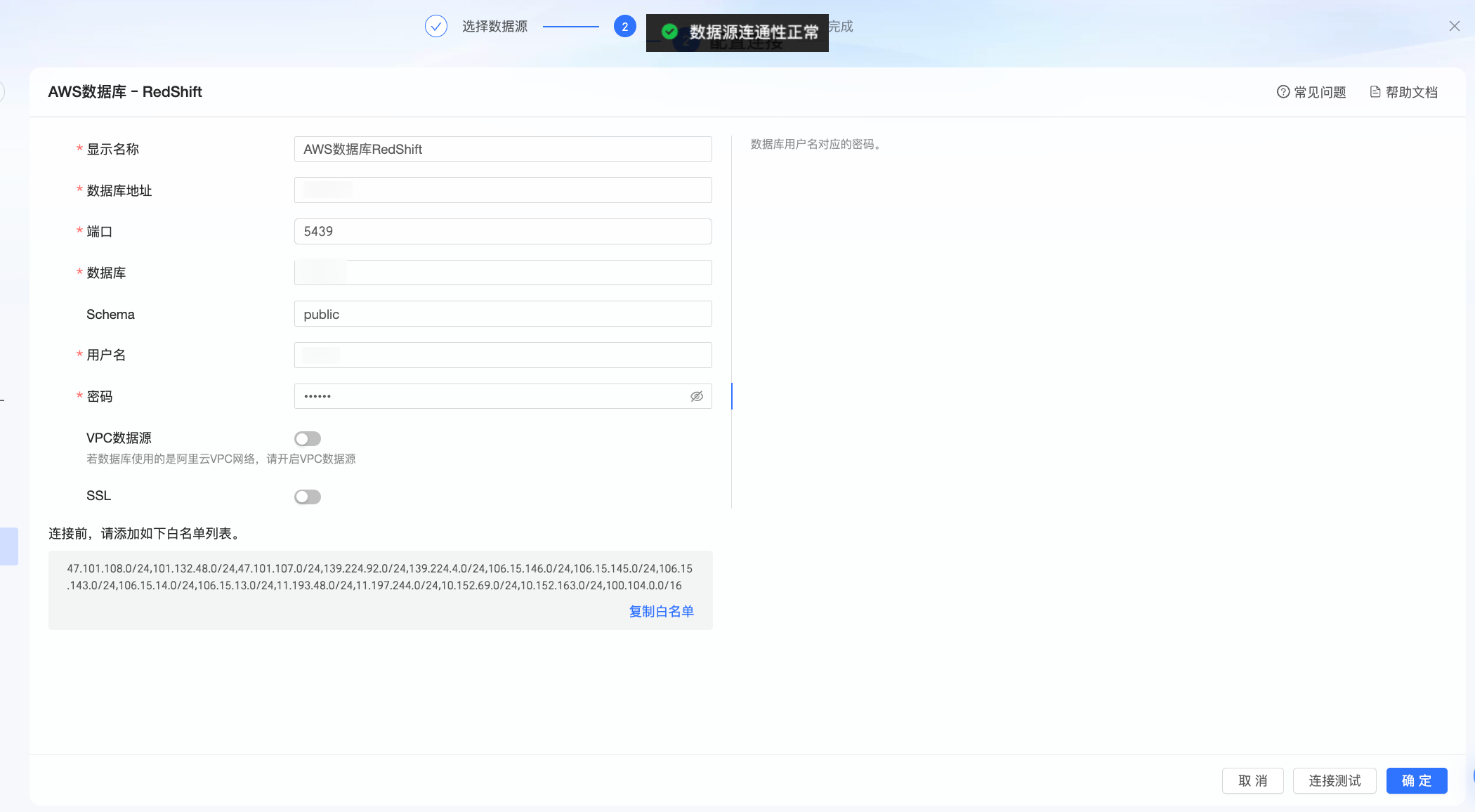1475x812 pixels.
Task: Open the 常见问题 FAQ link
Action: tap(1311, 92)
